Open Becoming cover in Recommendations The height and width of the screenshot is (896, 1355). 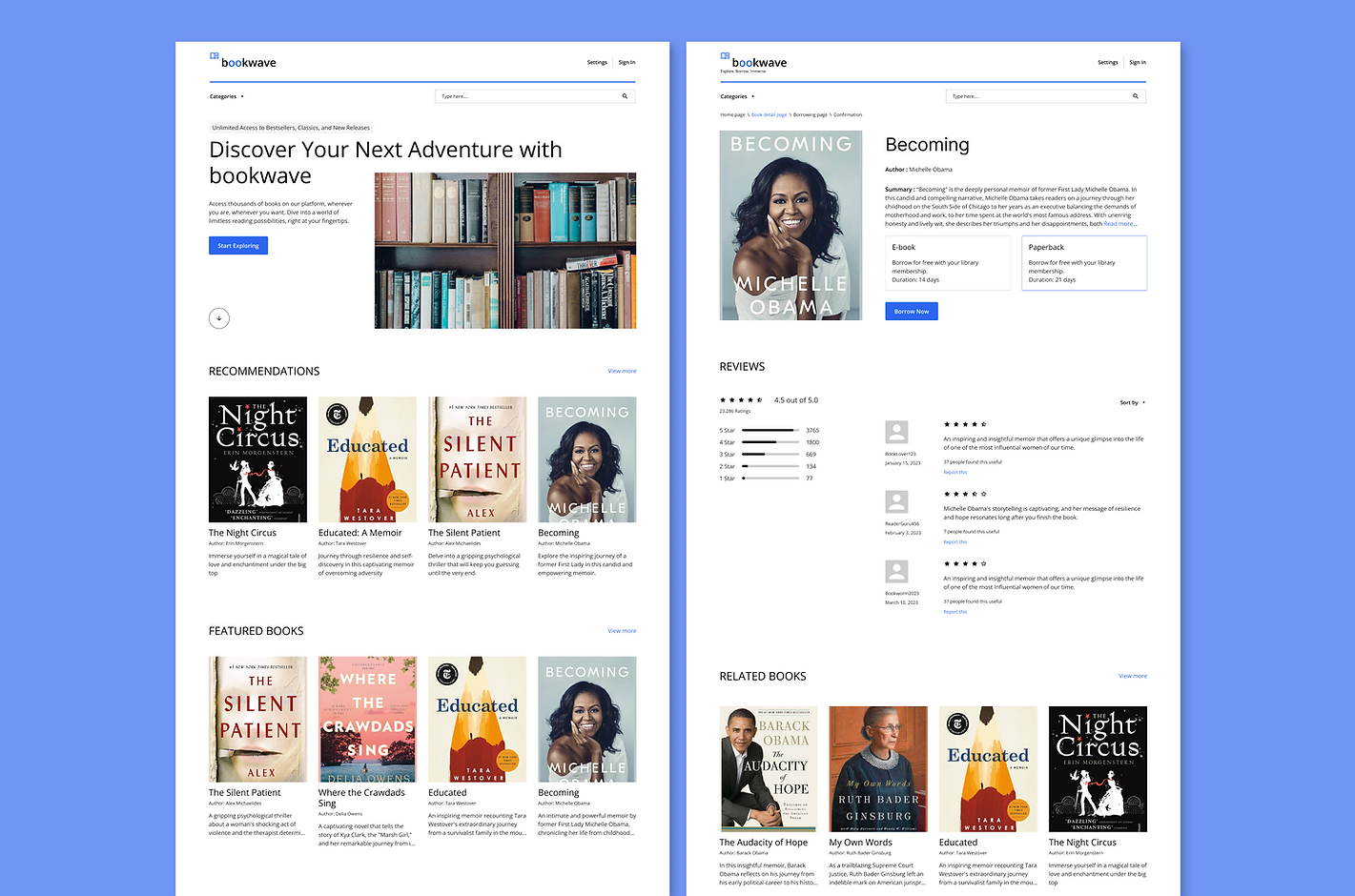pos(586,459)
